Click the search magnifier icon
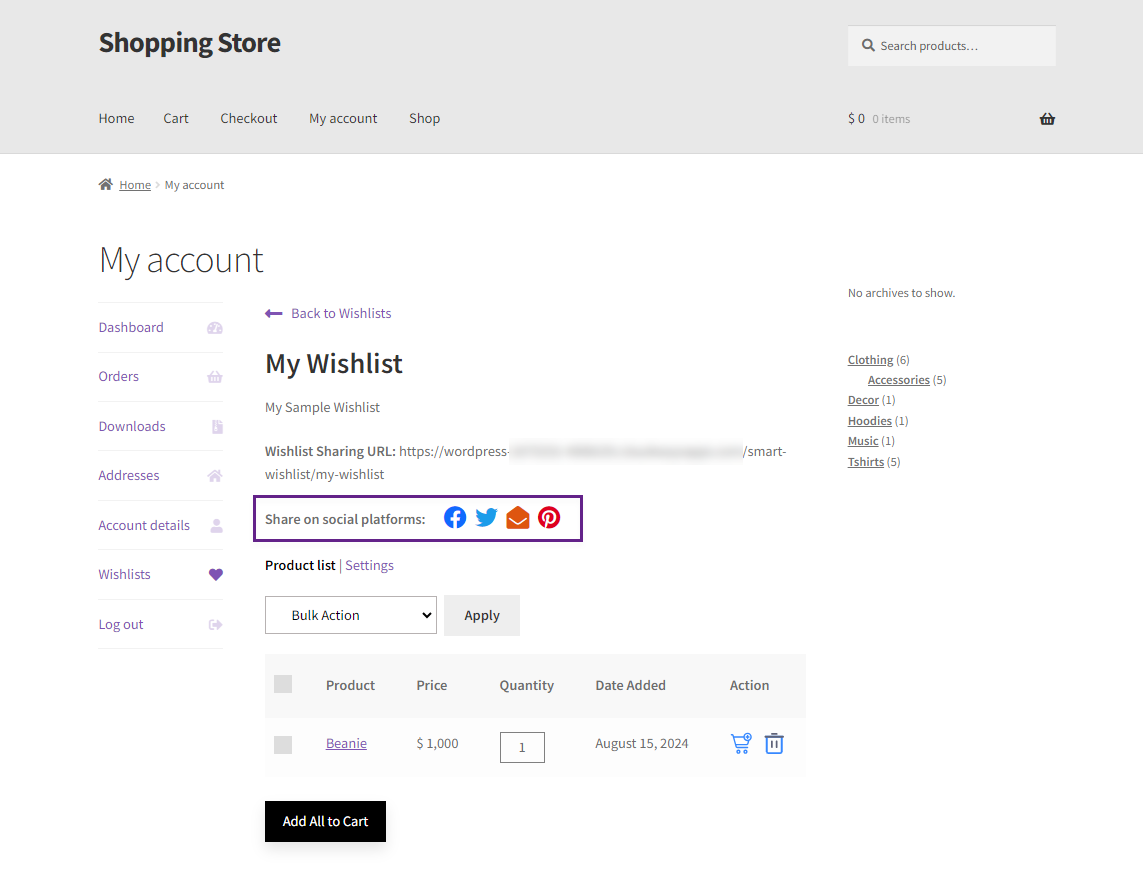The image size is (1143, 885). pos(868,45)
